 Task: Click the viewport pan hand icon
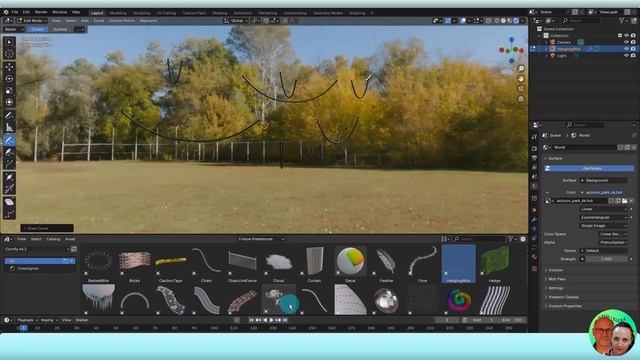[521, 79]
